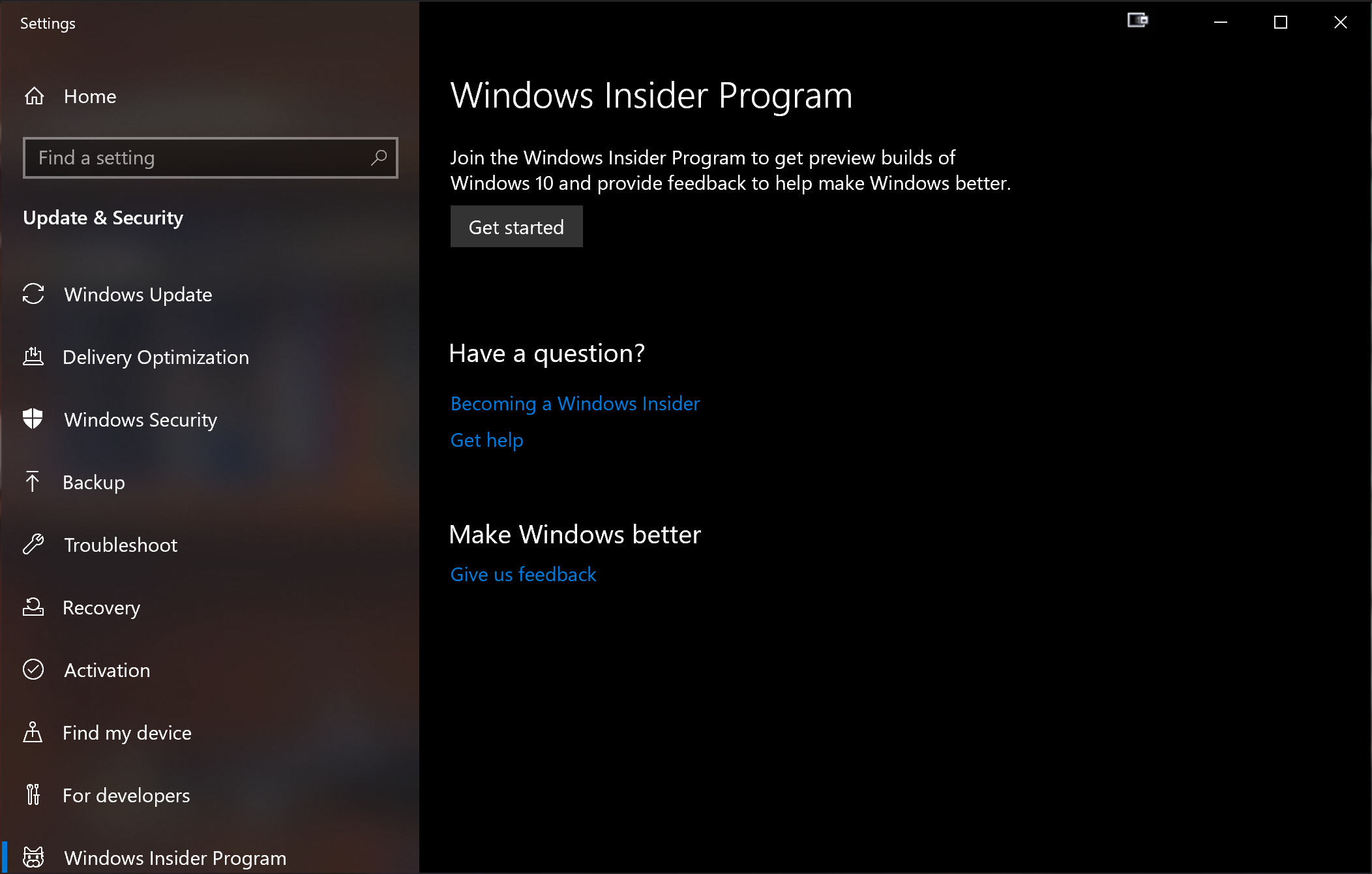Select the For developers menu item
Image resolution: width=1372 pixels, height=874 pixels.
(x=127, y=795)
